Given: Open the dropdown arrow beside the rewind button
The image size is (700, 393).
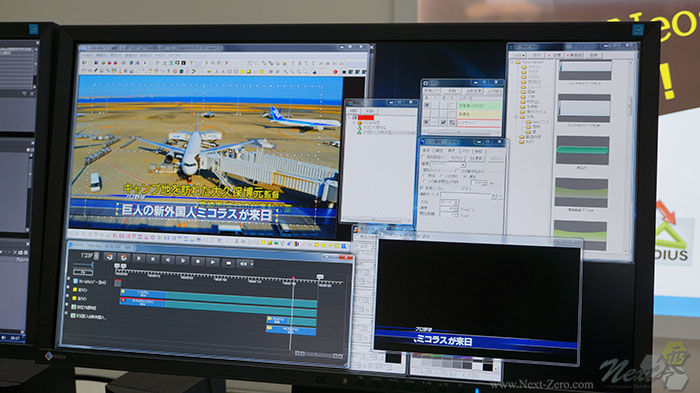Looking at the screenshot, I should click(x=252, y=263).
